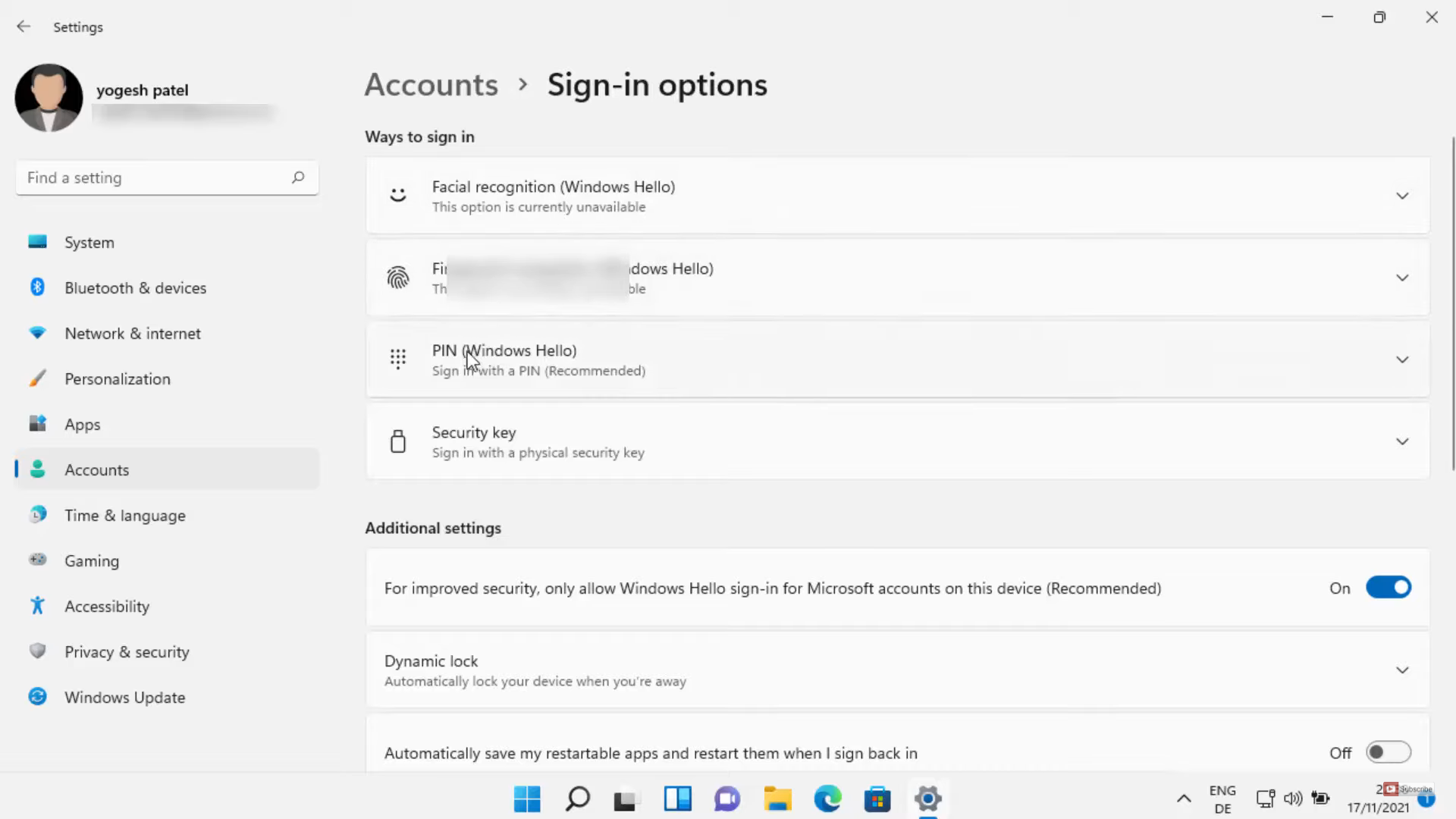The width and height of the screenshot is (1456, 819).
Task: Click the Accessibility figure icon
Action: point(37,605)
